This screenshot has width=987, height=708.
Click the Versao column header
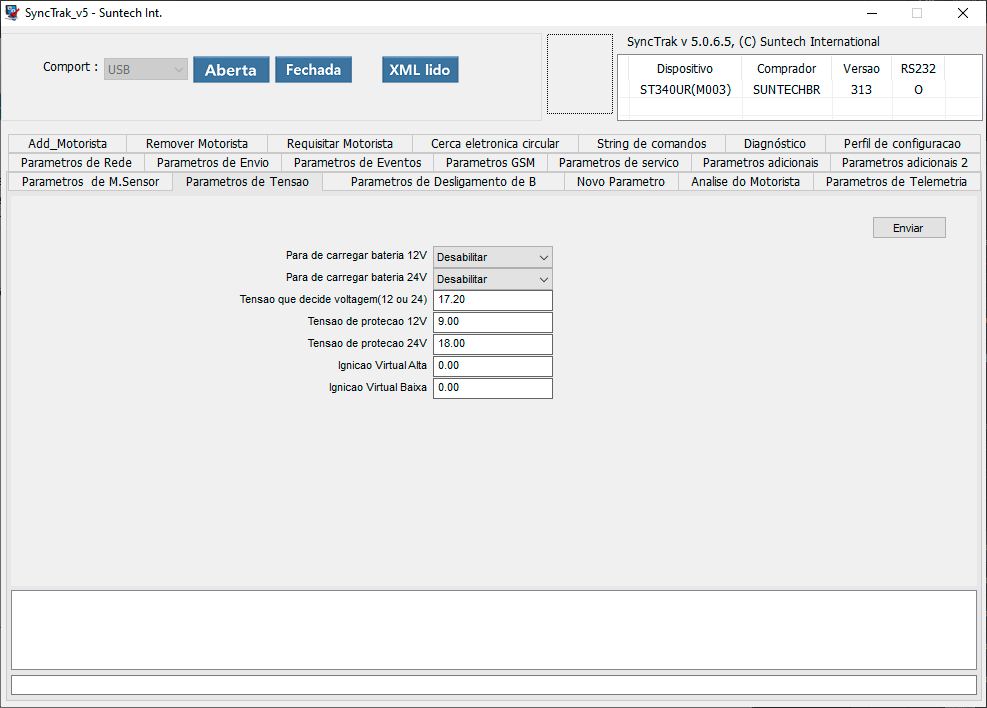[861, 69]
